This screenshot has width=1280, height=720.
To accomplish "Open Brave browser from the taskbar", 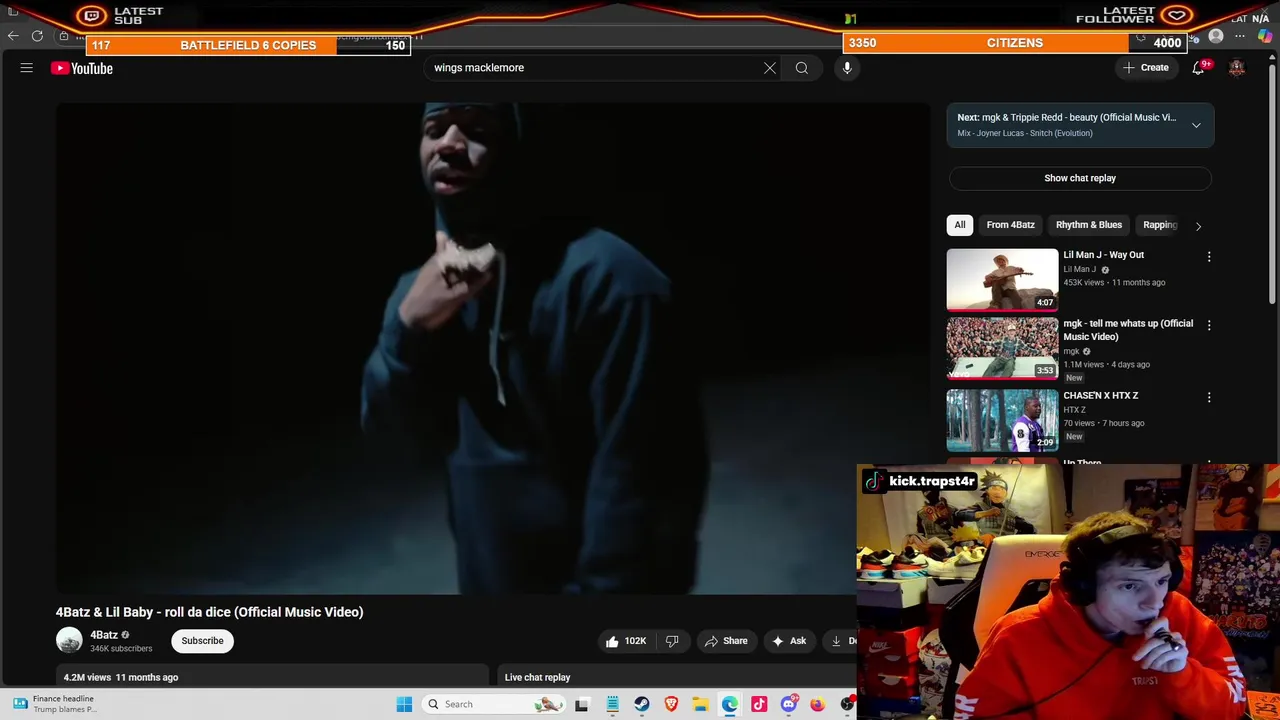I will pyautogui.click(x=671, y=704).
